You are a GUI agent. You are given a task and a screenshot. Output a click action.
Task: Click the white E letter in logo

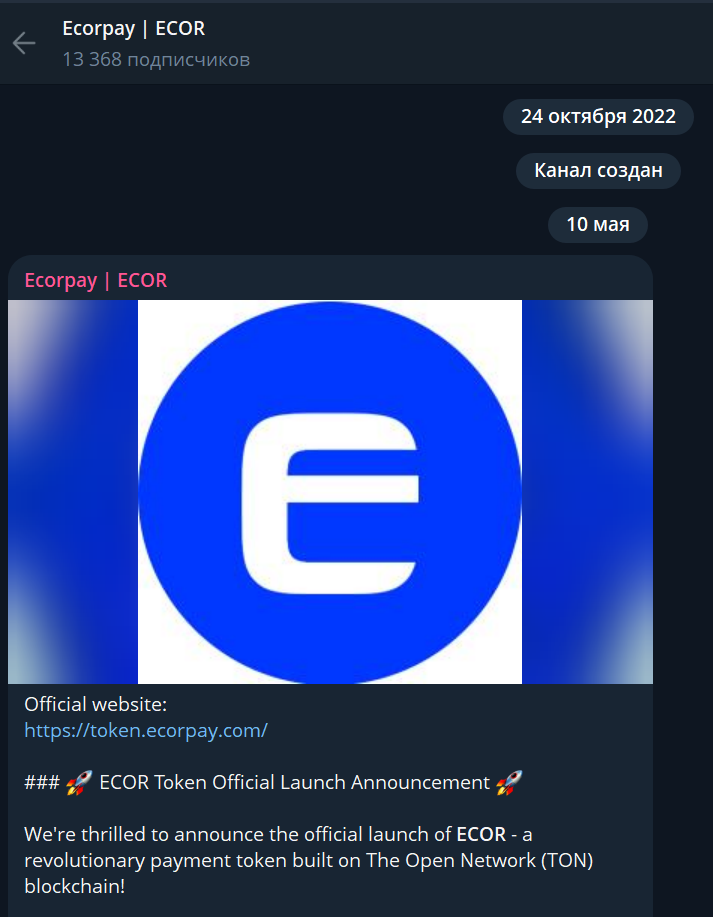tap(330, 504)
